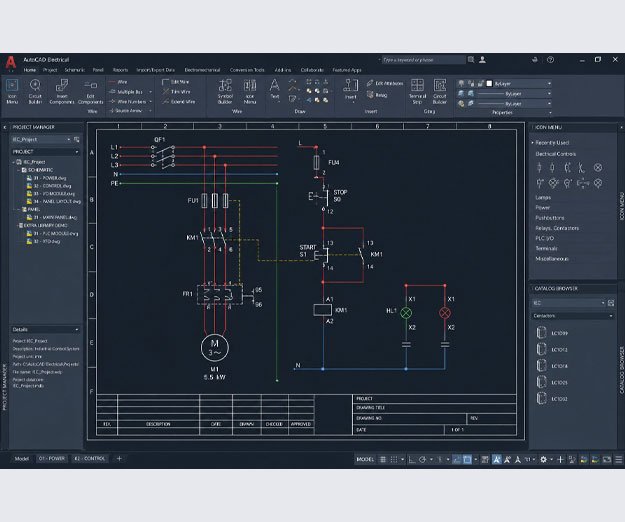Click the Wire button in ribbon
625x522 pixels.
click(118, 82)
